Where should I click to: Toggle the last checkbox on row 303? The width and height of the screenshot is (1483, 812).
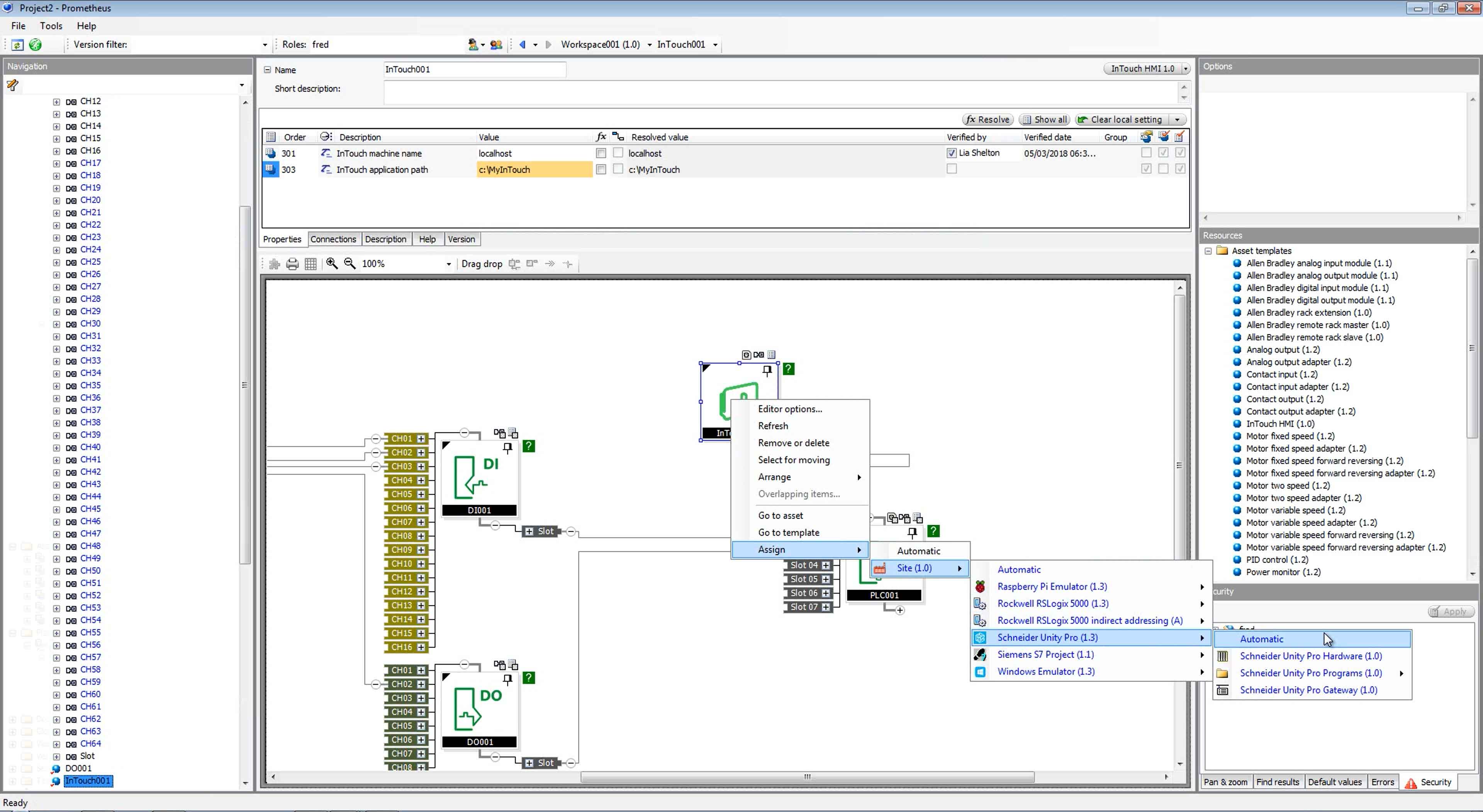coord(1179,169)
